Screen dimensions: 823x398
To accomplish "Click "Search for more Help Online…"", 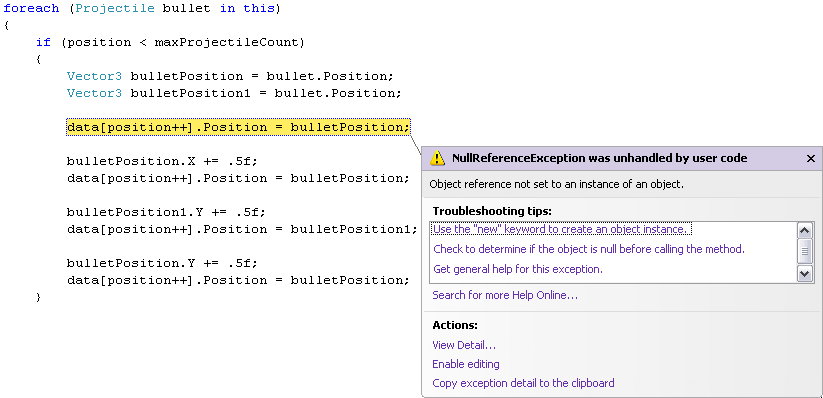I will click(505, 295).
